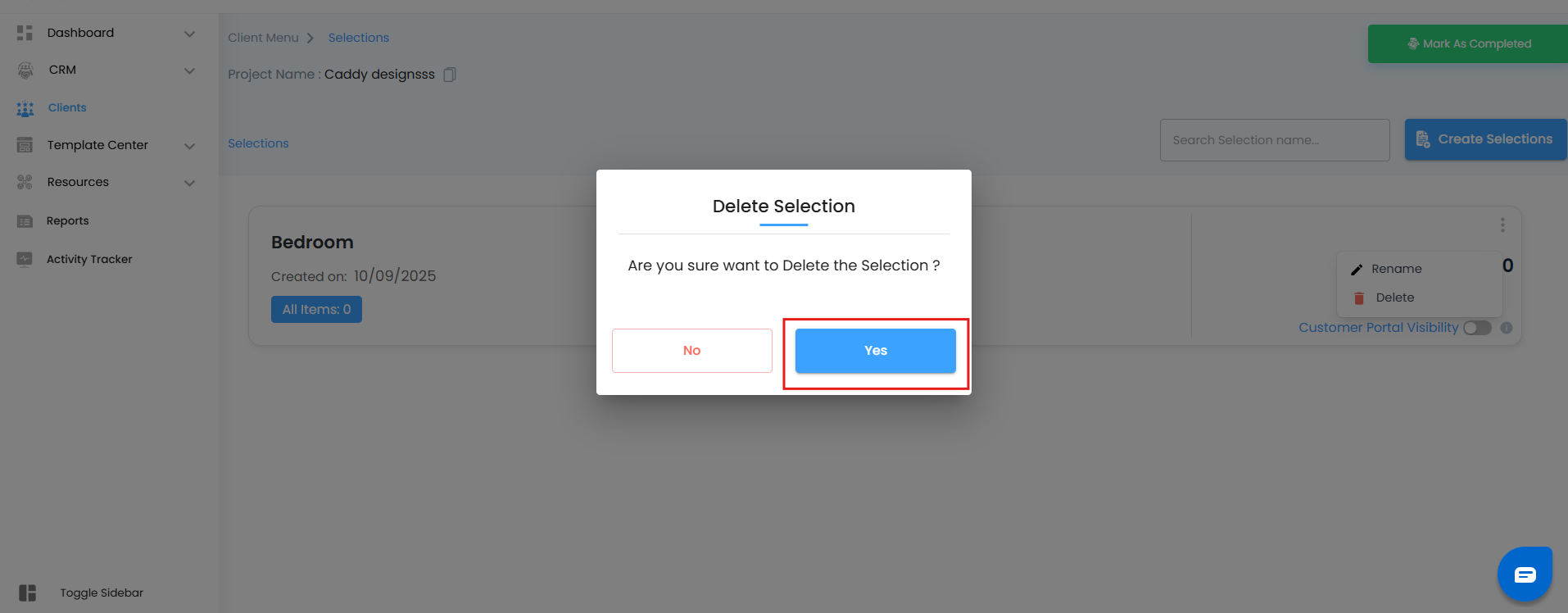Open Activity Tracker sidebar icon
Image resolution: width=1568 pixels, height=613 pixels.
(25, 259)
